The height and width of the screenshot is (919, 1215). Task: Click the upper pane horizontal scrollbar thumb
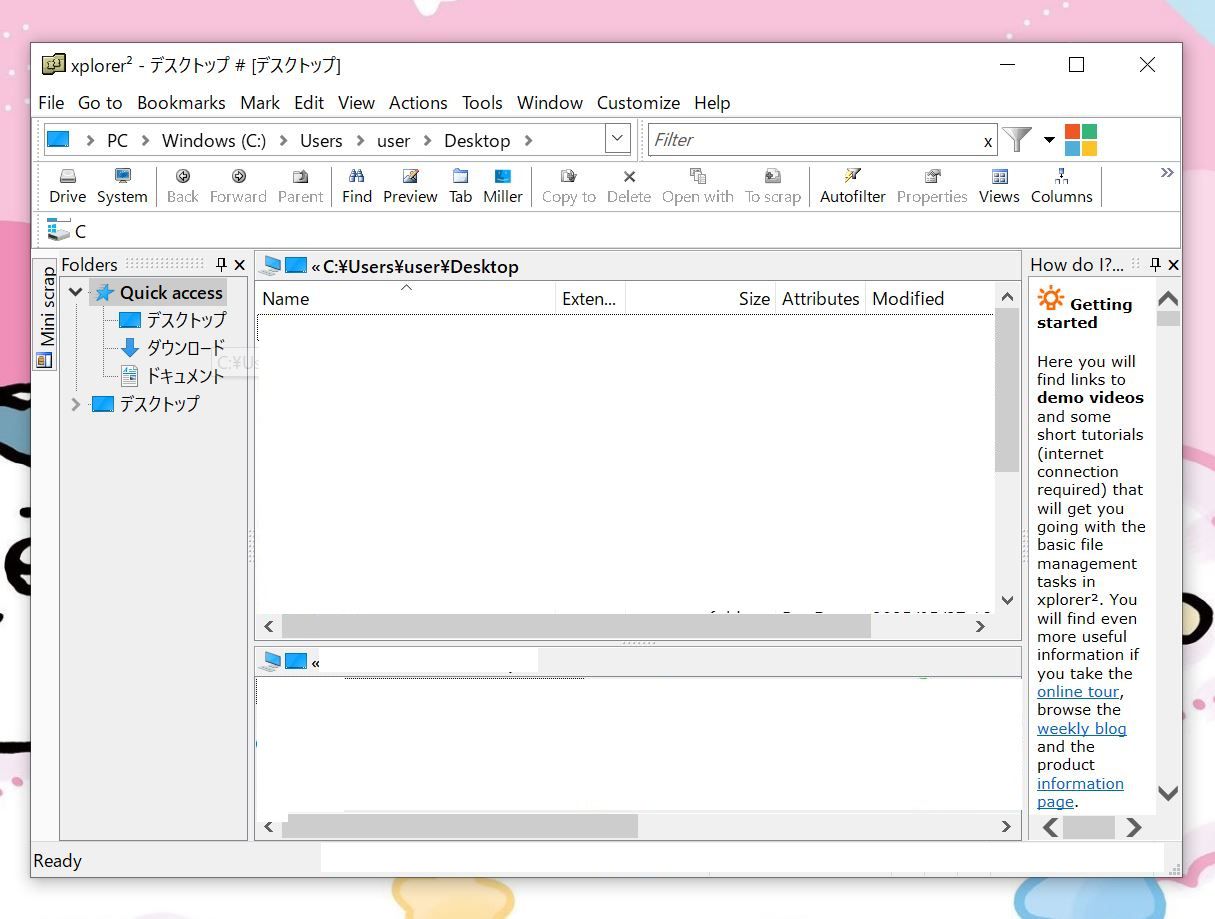[x=576, y=626]
